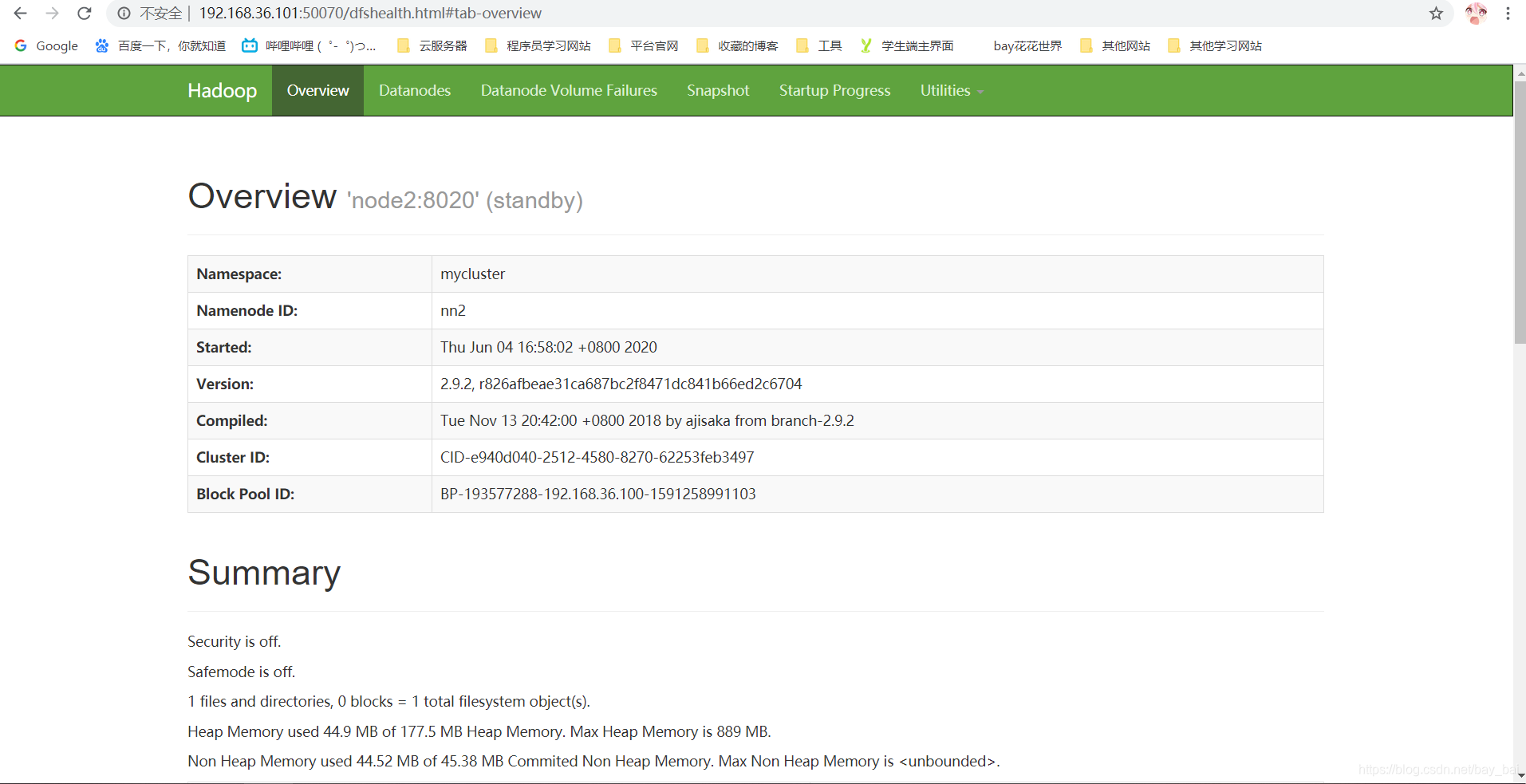Open the 百度一下 bookmark
Screen dimensions: 1526x784
160,45
